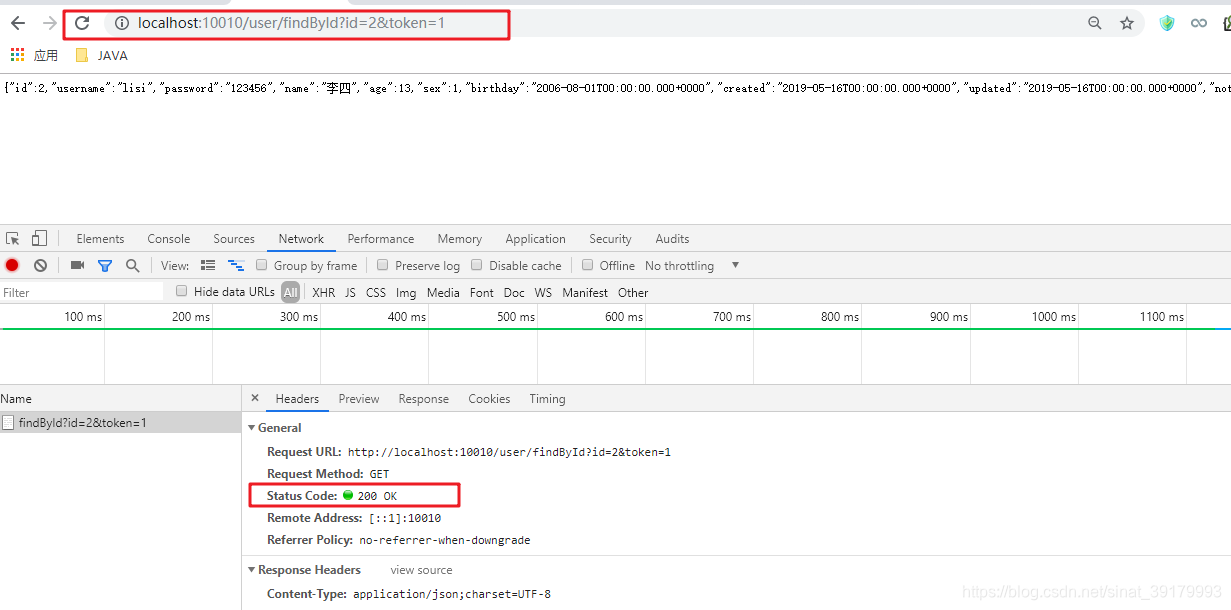Screen dimensions: 1231x610
Task: Clear the network log
Action: [40, 265]
